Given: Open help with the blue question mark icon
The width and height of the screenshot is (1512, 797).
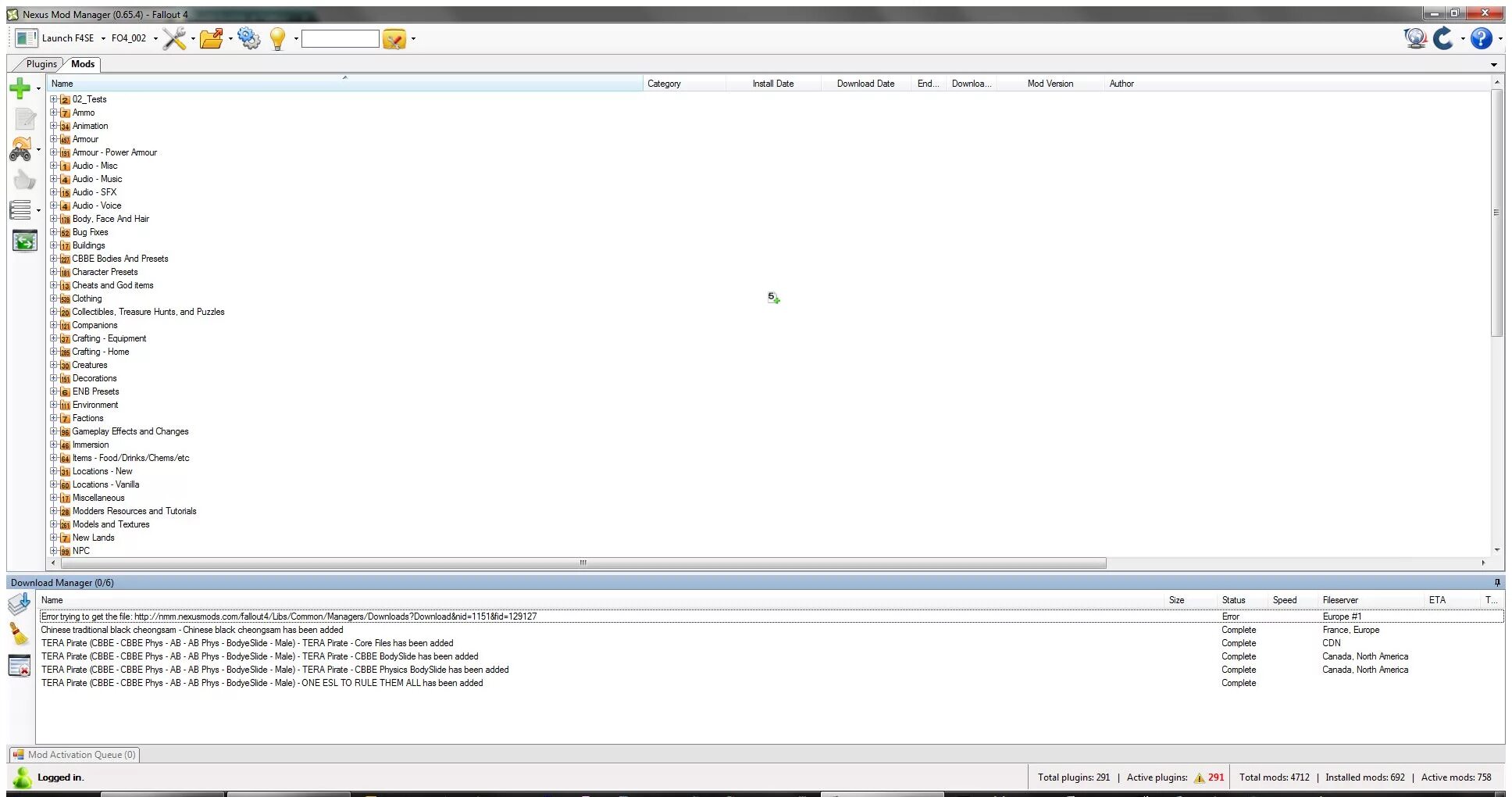Looking at the screenshot, I should (1482, 38).
